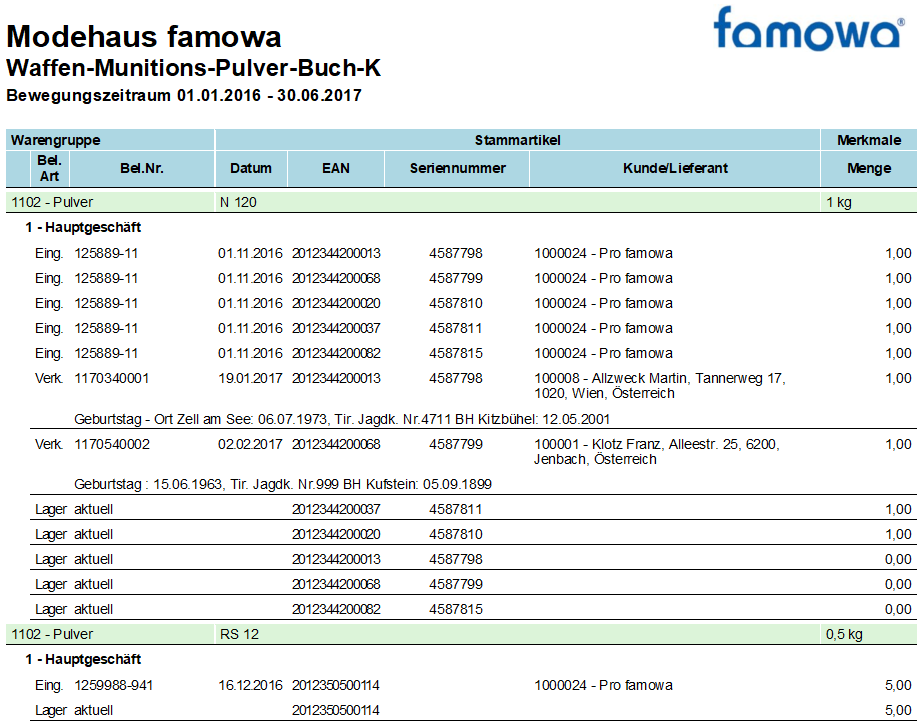Select the 1102 - Pulver group for RS 12
Viewport: 922px width, 725px height.
(52, 634)
